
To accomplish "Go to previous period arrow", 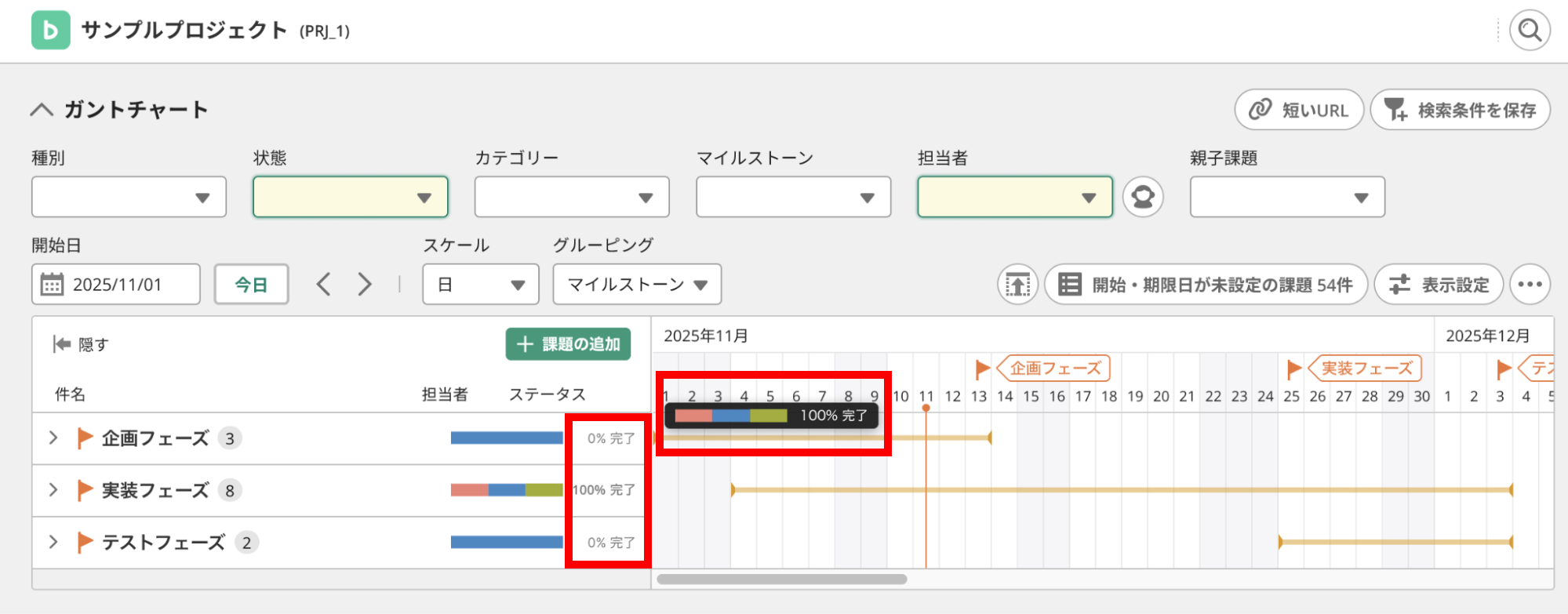I will tap(323, 284).
